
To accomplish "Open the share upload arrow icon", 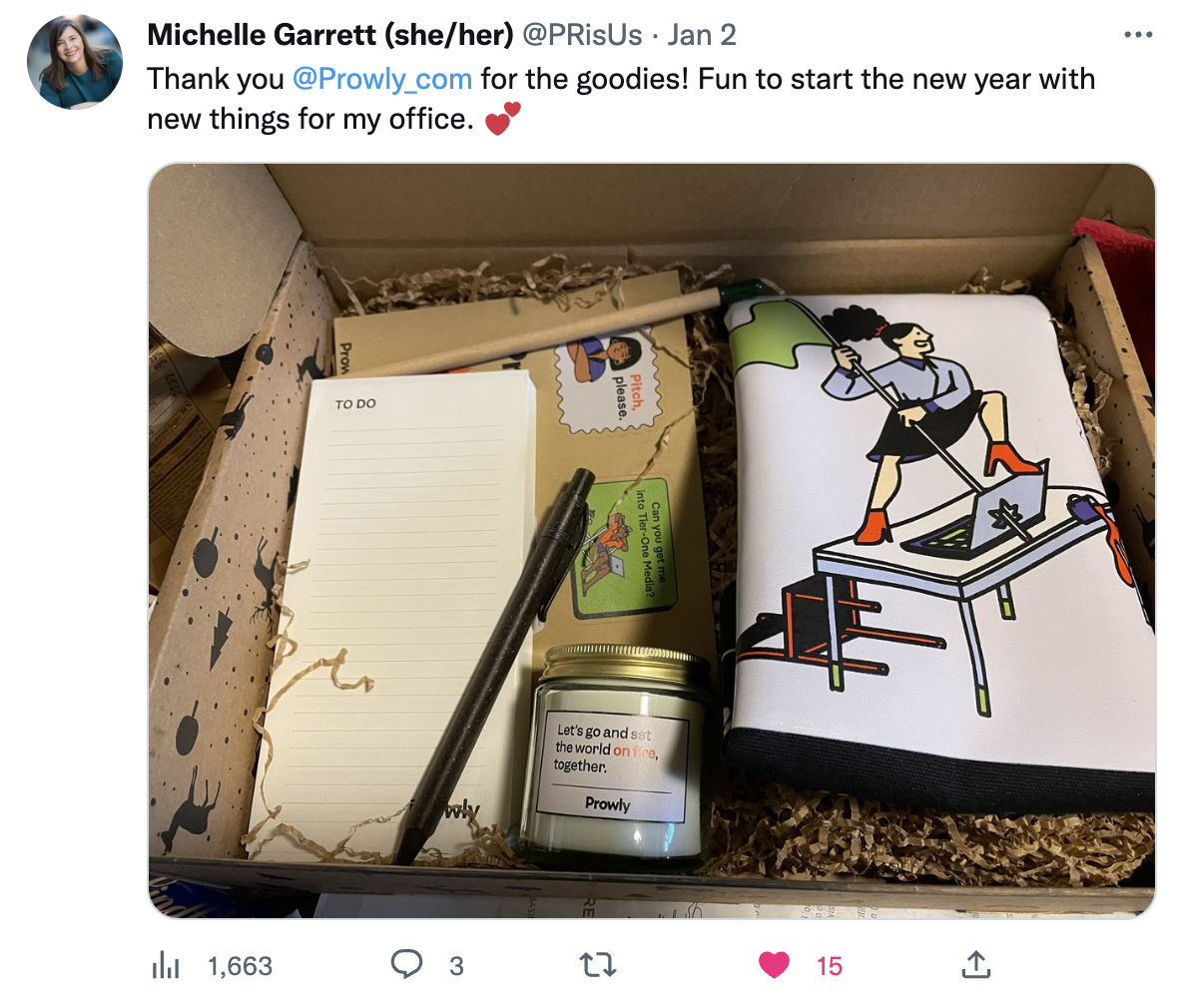I will pyautogui.click(x=975, y=964).
